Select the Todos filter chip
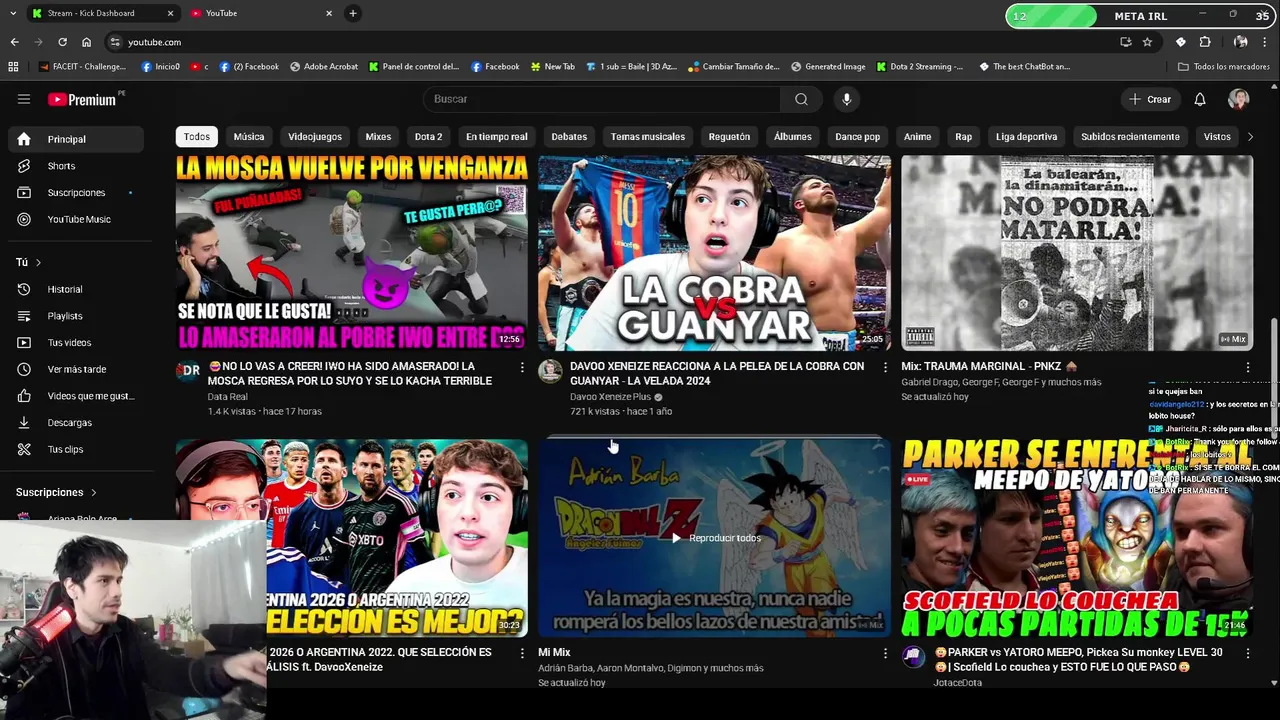 coord(197,136)
